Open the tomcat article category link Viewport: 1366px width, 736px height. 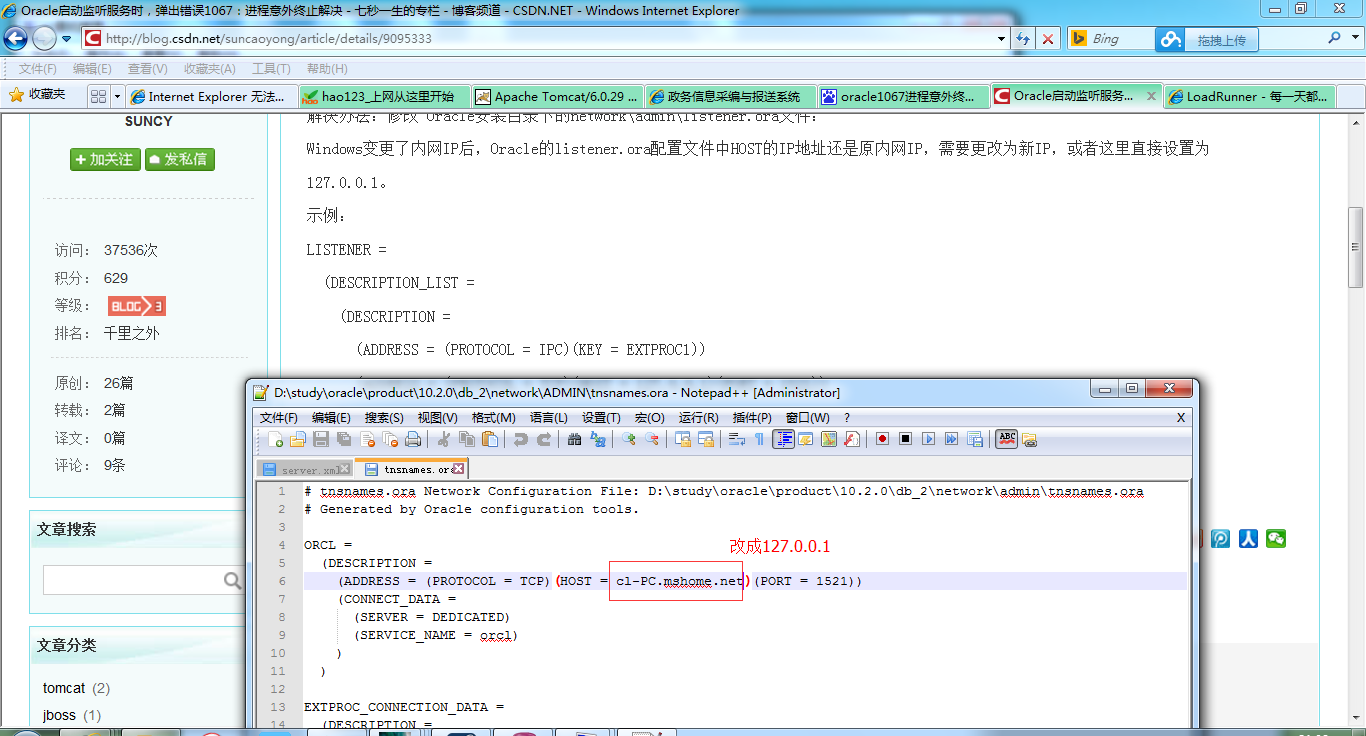[64, 688]
